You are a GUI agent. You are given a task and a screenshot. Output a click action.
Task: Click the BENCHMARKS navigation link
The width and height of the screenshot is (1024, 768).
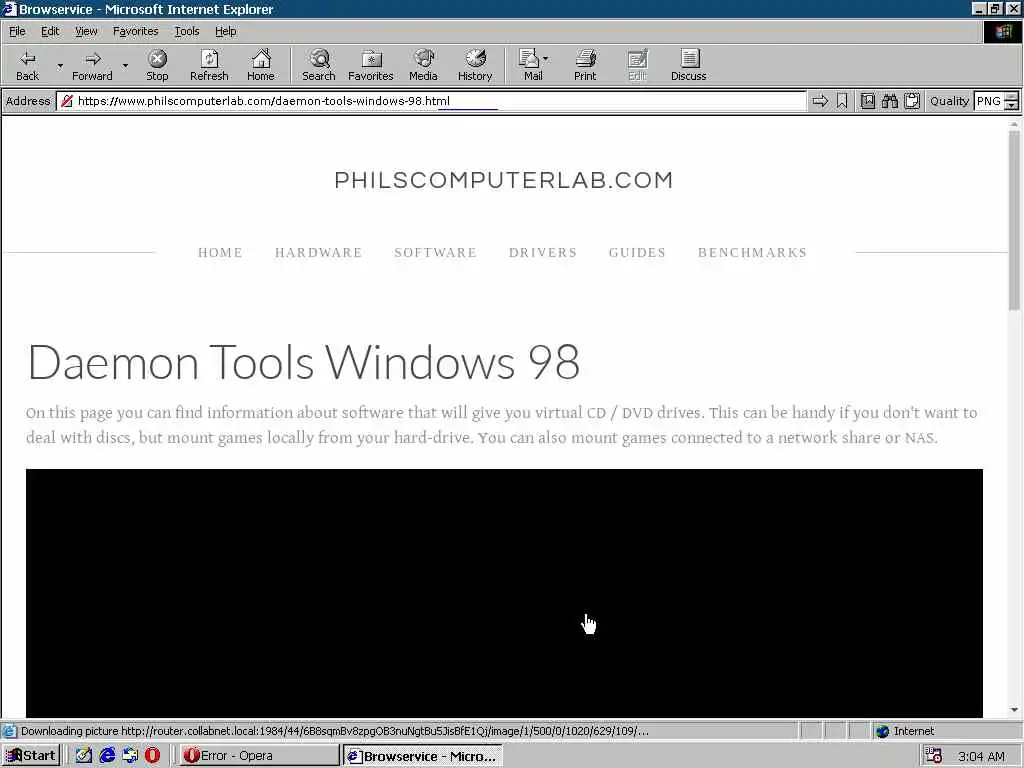click(x=752, y=253)
